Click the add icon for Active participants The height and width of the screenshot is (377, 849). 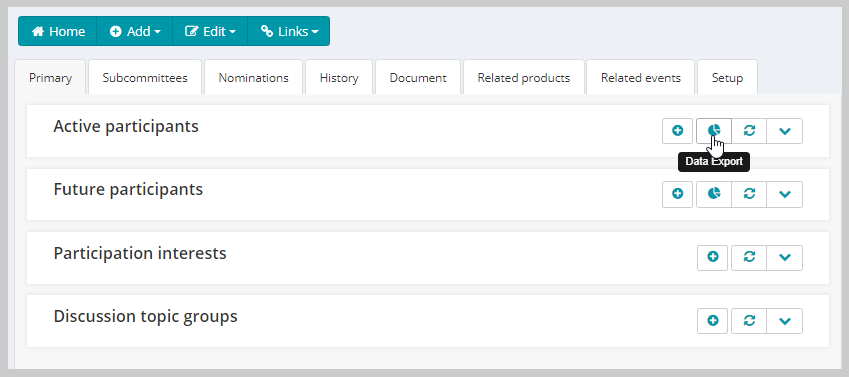(677, 131)
